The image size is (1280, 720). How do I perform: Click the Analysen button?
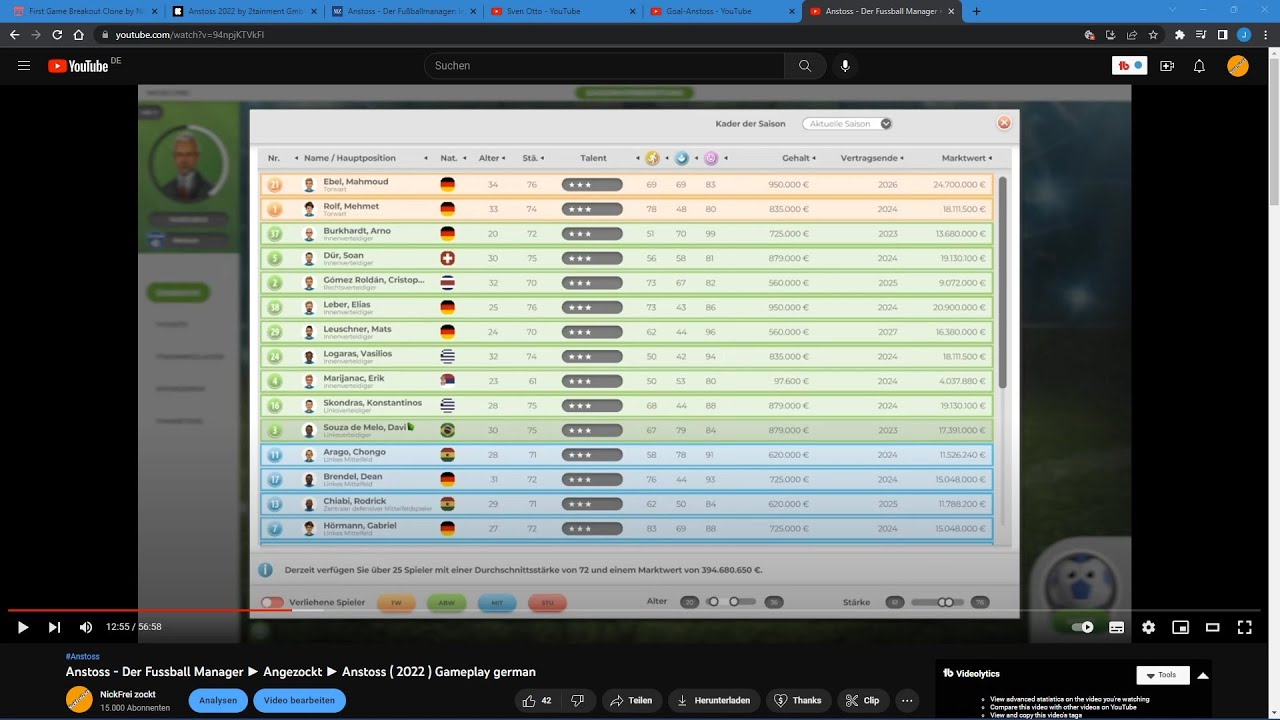pos(218,700)
